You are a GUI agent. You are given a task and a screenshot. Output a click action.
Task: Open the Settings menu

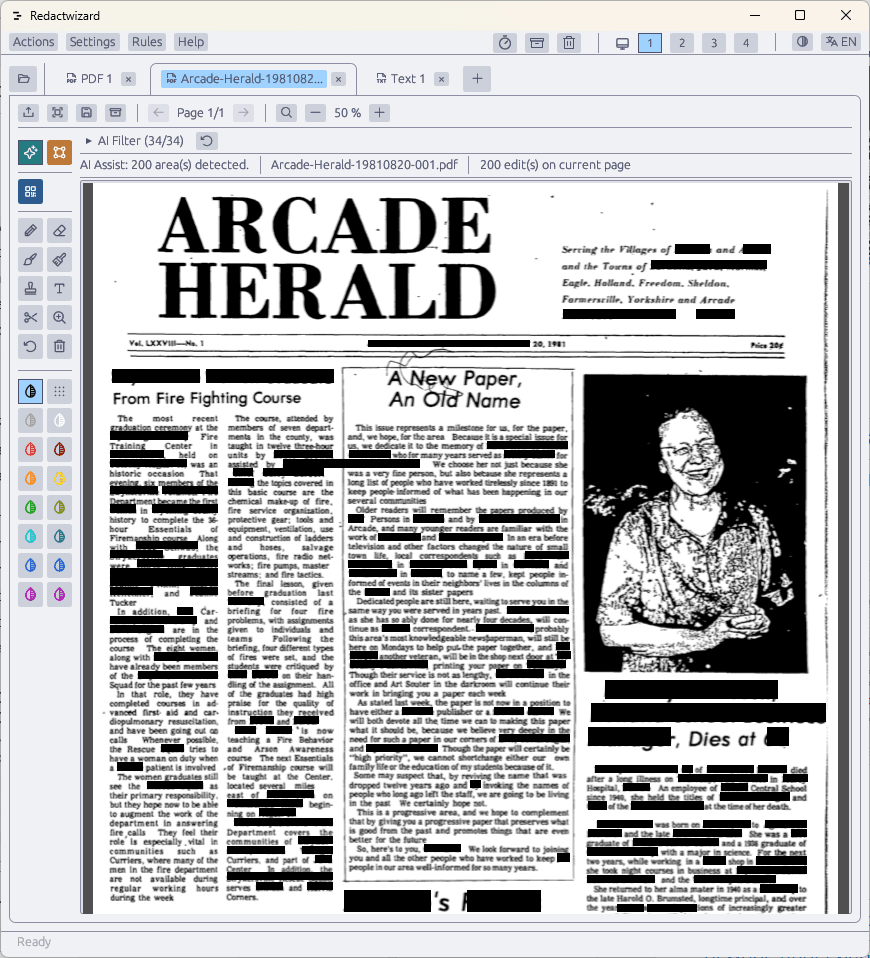pyautogui.click(x=92, y=42)
